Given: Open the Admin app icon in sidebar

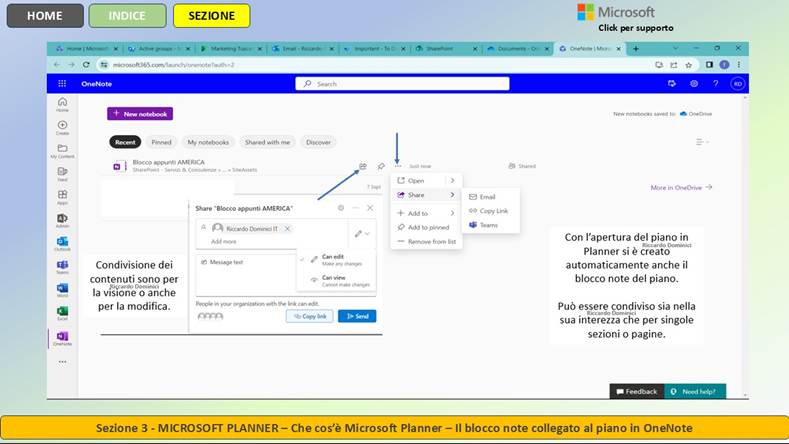Looking at the screenshot, I should (62, 220).
